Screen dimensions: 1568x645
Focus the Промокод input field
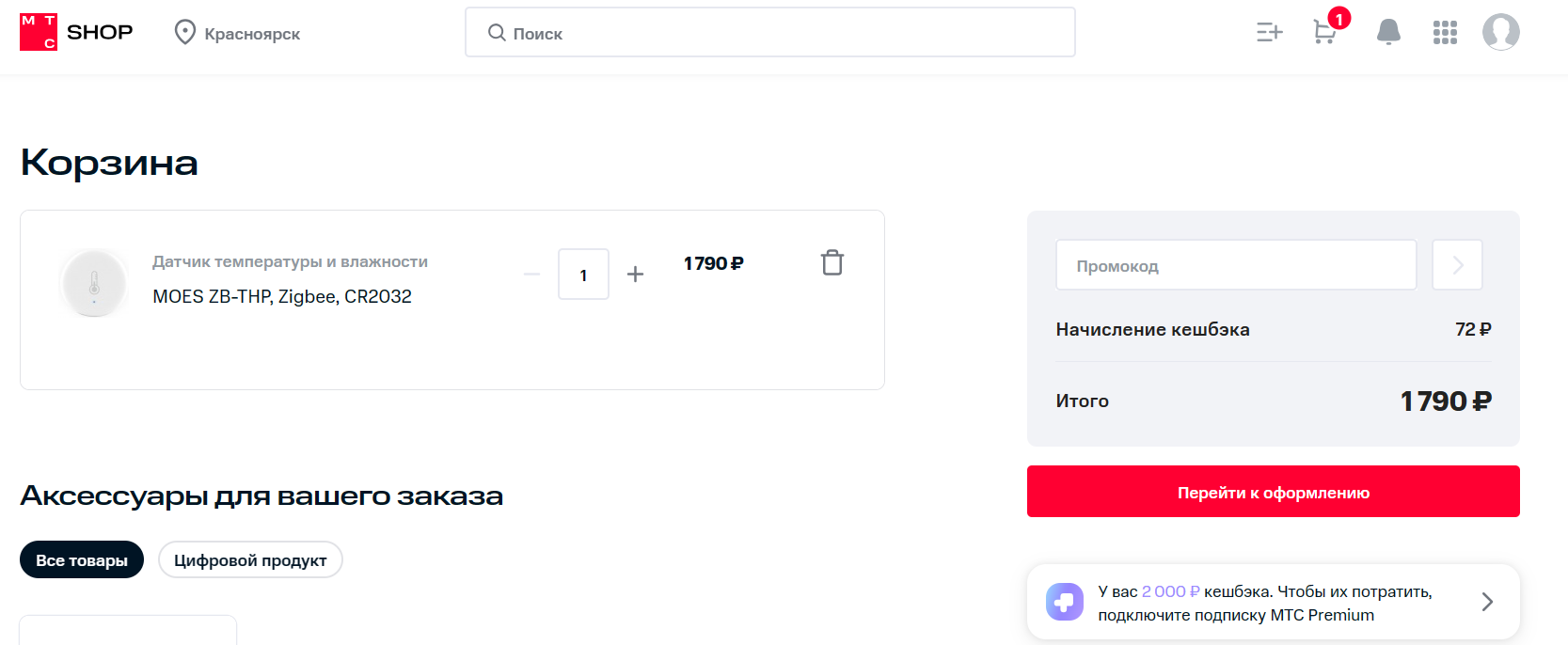point(1236,265)
